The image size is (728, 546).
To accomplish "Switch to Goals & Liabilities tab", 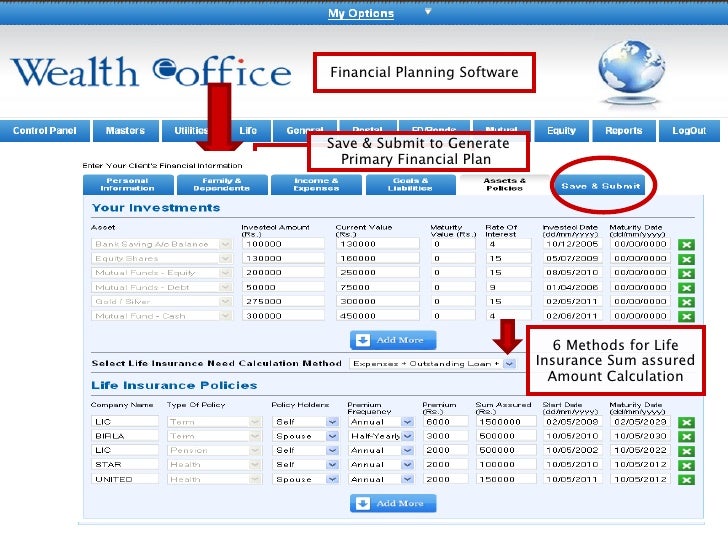I will [410, 185].
